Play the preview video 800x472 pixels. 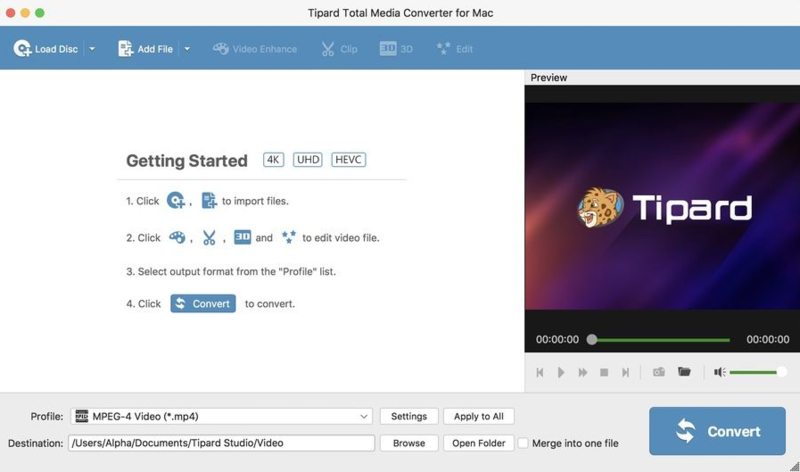coord(561,372)
